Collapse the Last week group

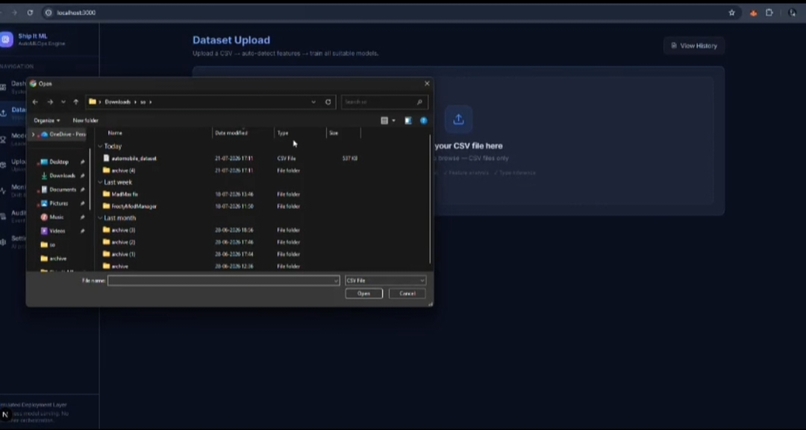100,182
